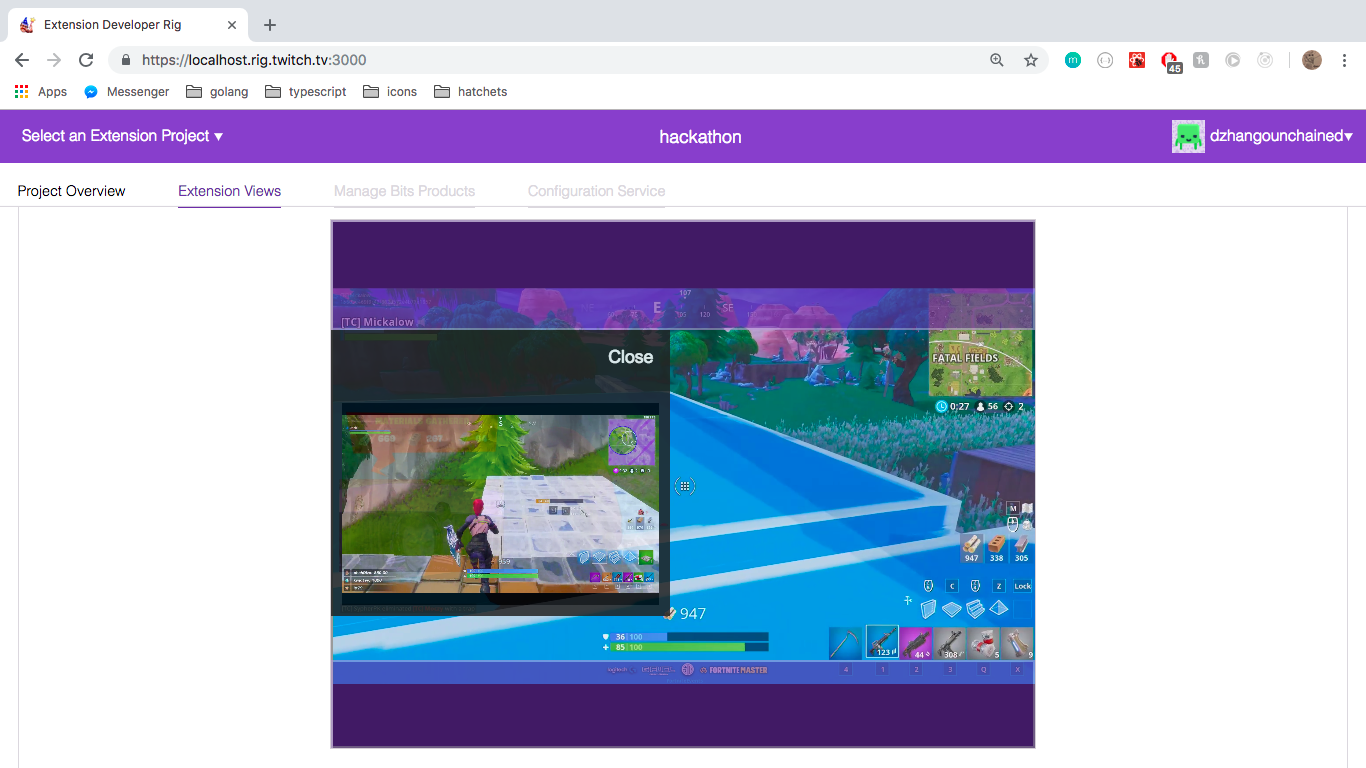Open the red React bug extension icon
The image size is (1366, 768).
point(1137,60)
